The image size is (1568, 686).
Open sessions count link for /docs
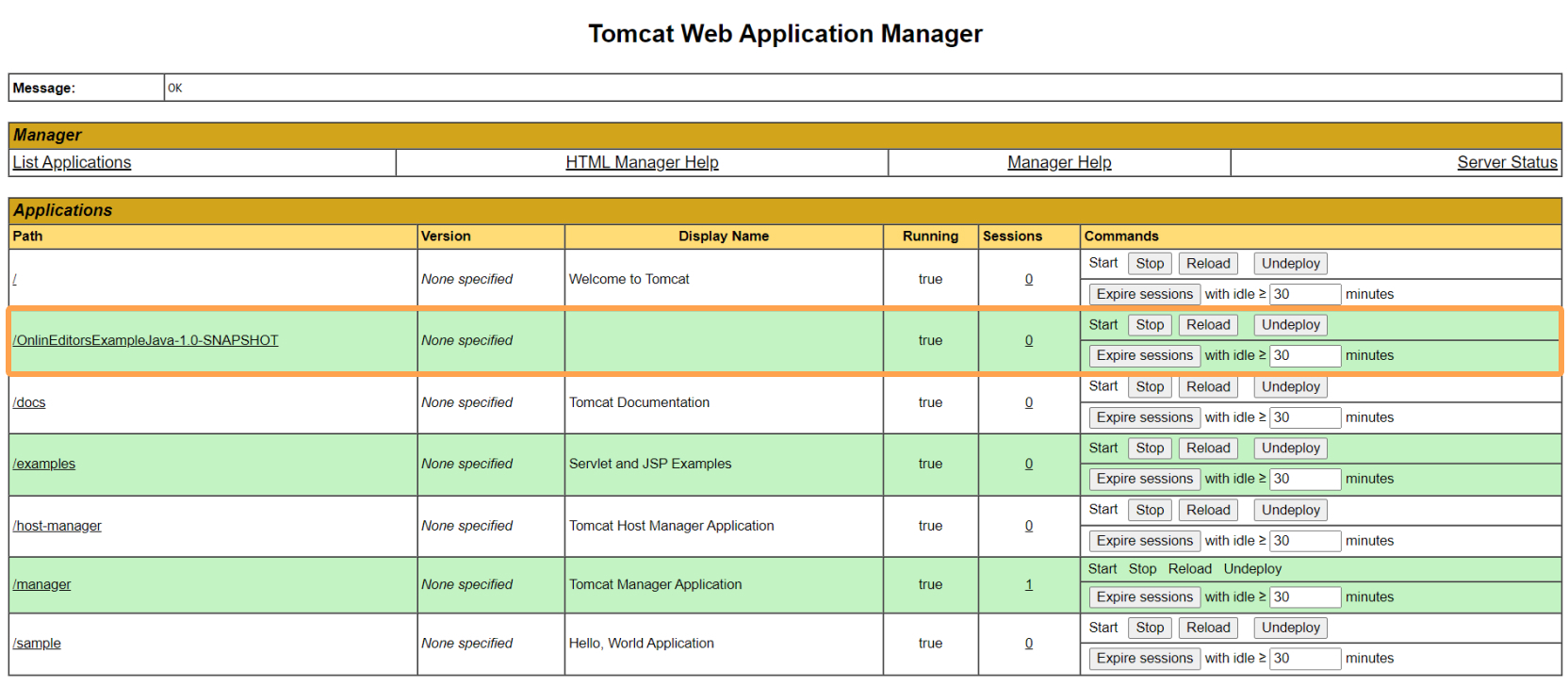click(x=1029, y=402)
